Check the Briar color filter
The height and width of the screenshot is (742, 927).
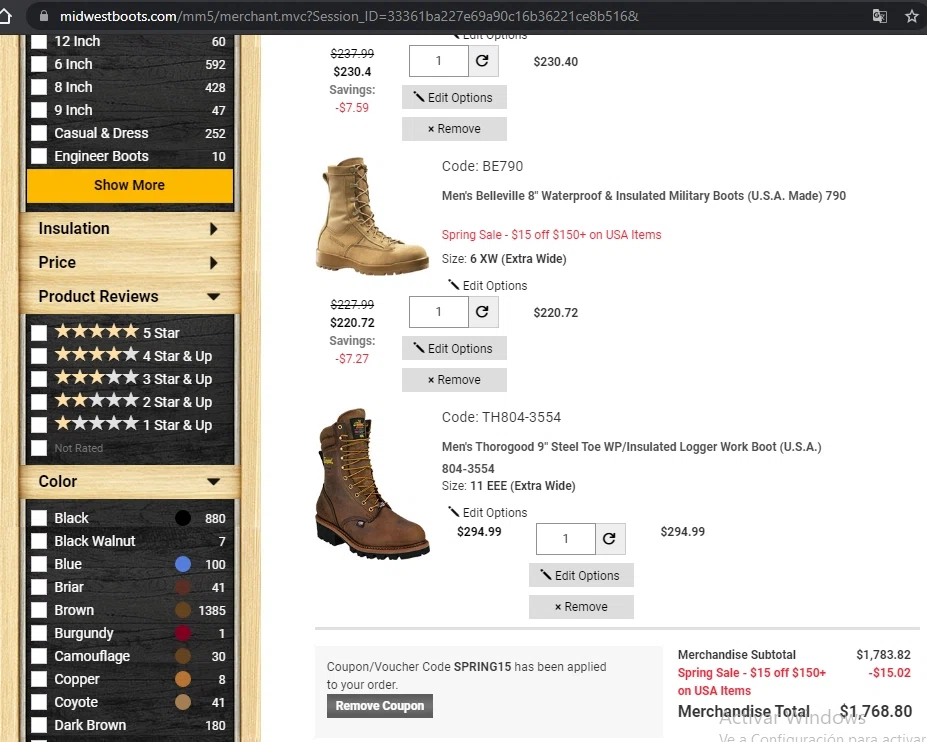(39, 588)
